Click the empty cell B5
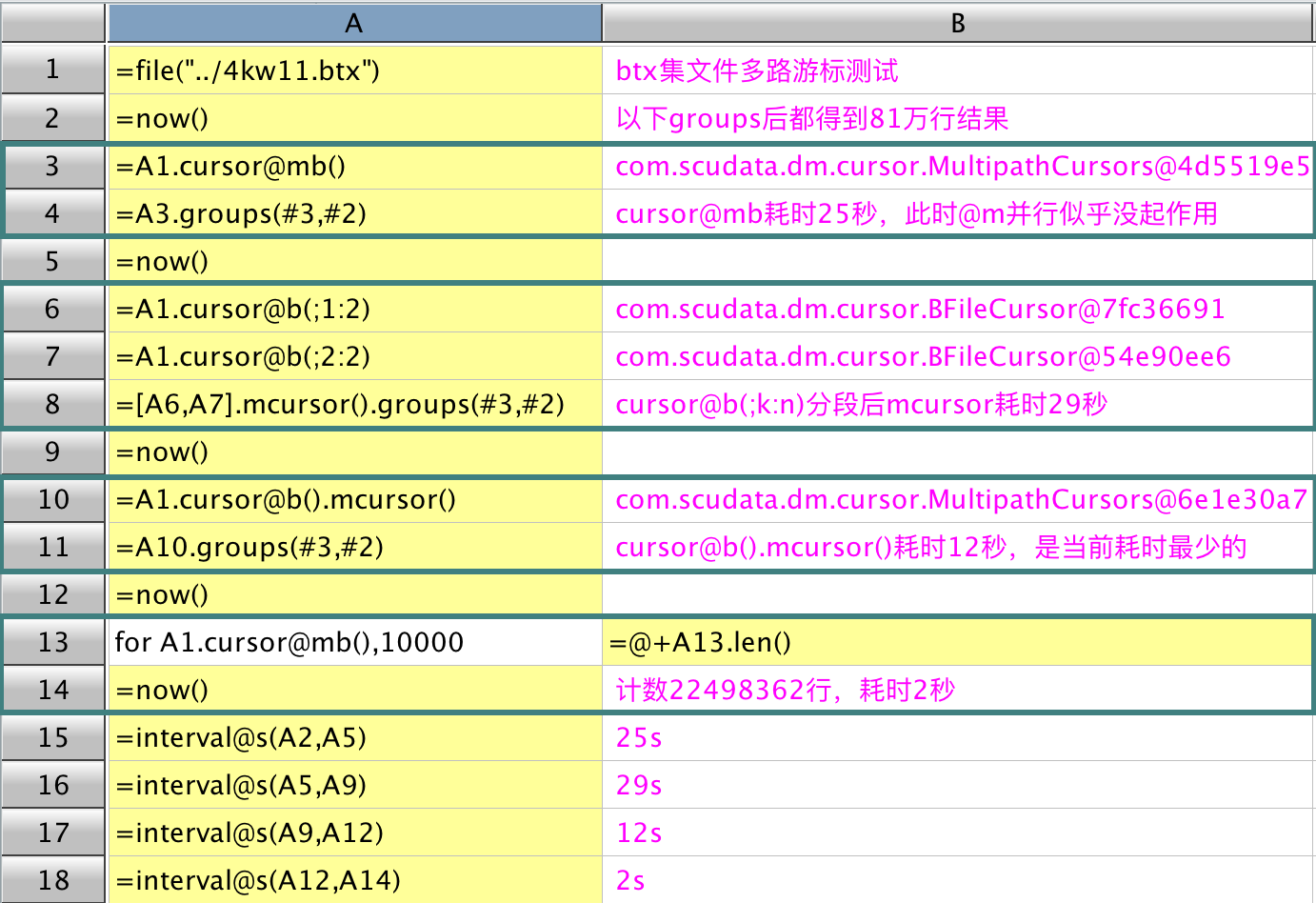 pos(959,260)
